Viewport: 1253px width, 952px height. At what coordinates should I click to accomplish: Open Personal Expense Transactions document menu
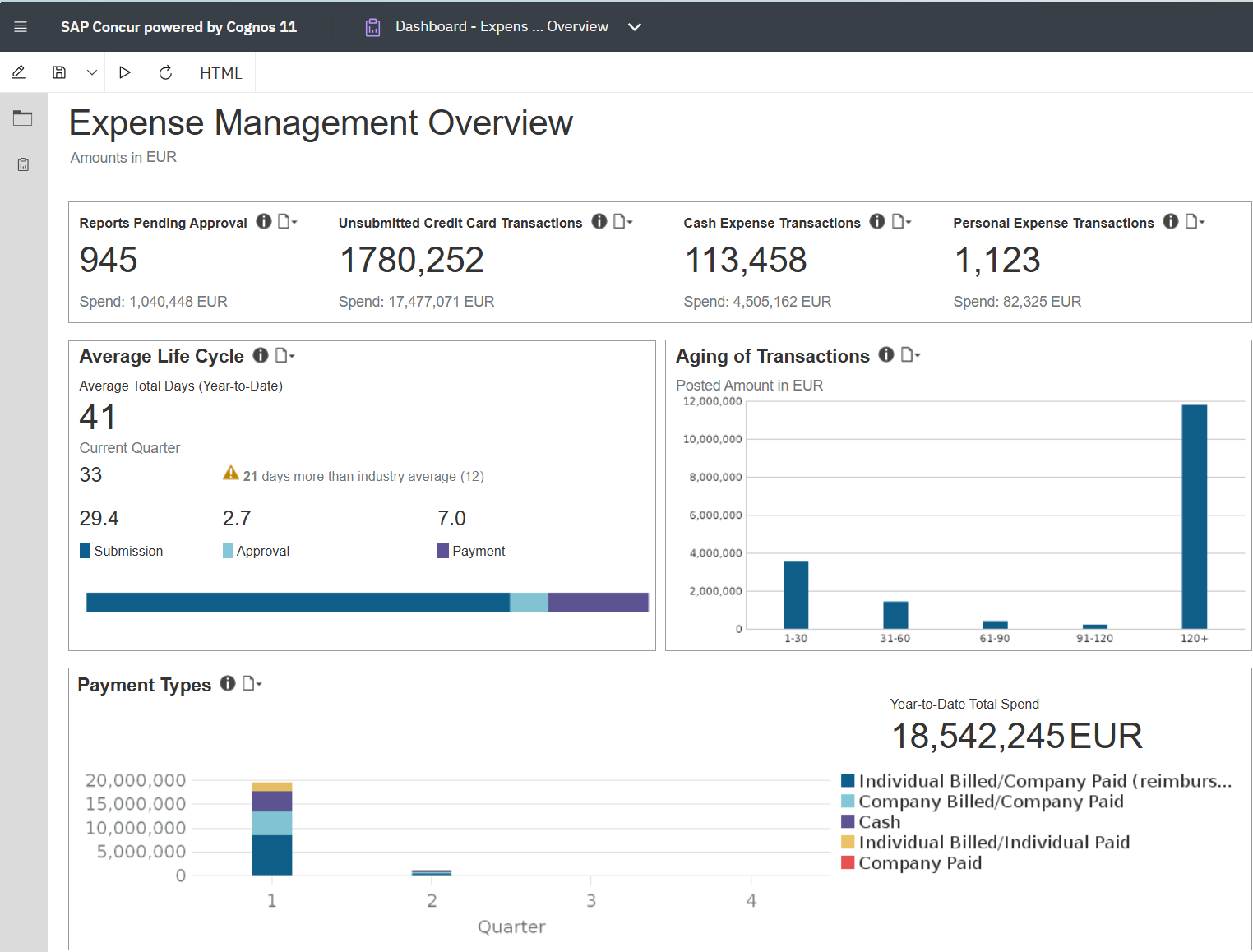pyautogui.click(x=1195, y=222)
